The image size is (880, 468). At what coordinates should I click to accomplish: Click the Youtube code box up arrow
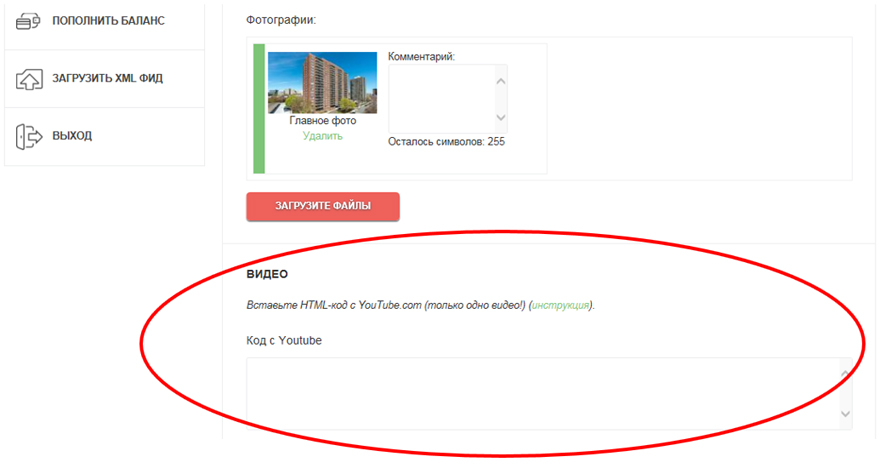pos(845,372)
